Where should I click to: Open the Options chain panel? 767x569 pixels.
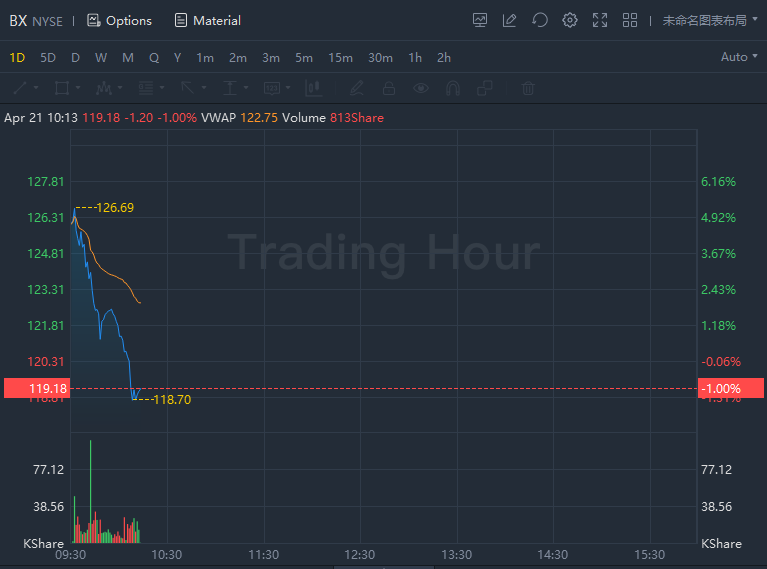119,20
